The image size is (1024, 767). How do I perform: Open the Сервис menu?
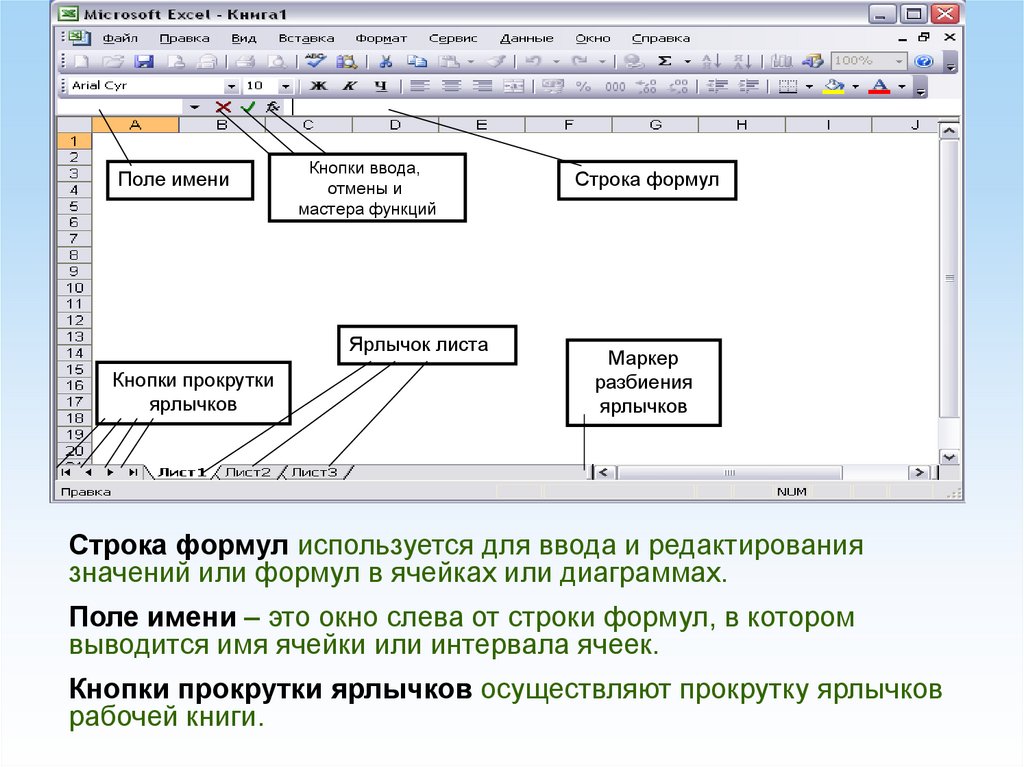(x=453, y=39)
